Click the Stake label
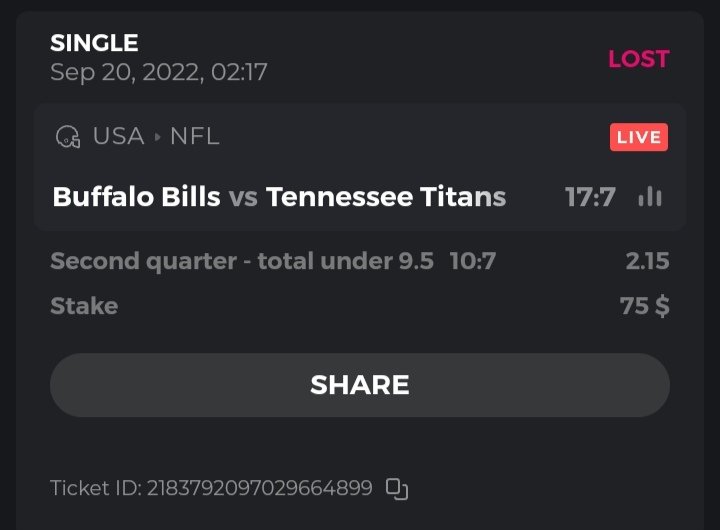This screenshot has width=720, height=530. click(84, 306)
